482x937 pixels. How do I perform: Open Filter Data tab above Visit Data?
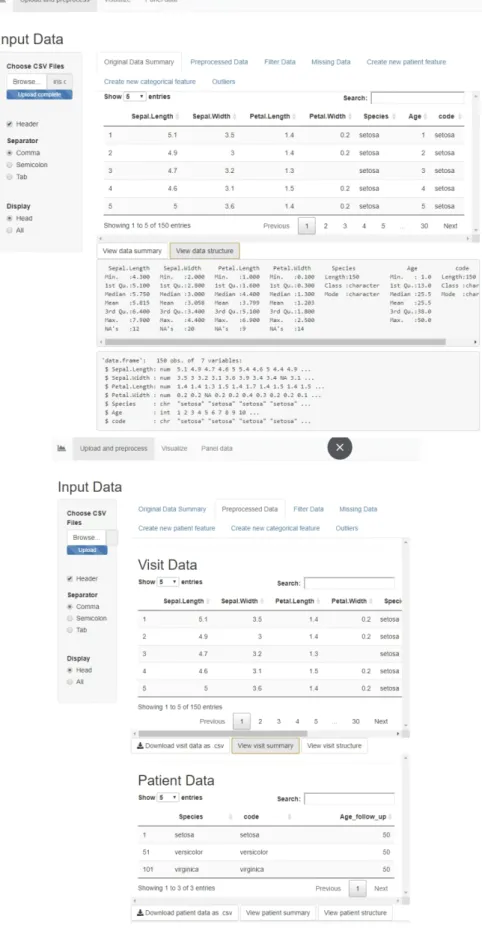[308, 509]
